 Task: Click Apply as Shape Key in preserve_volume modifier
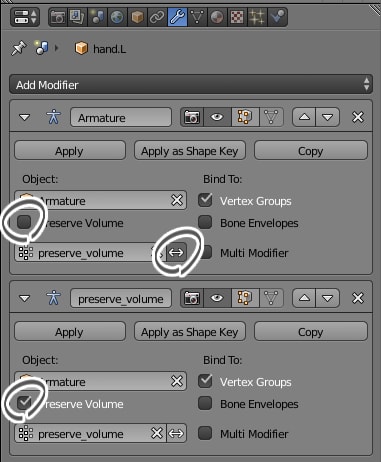(x=190, y=332)
